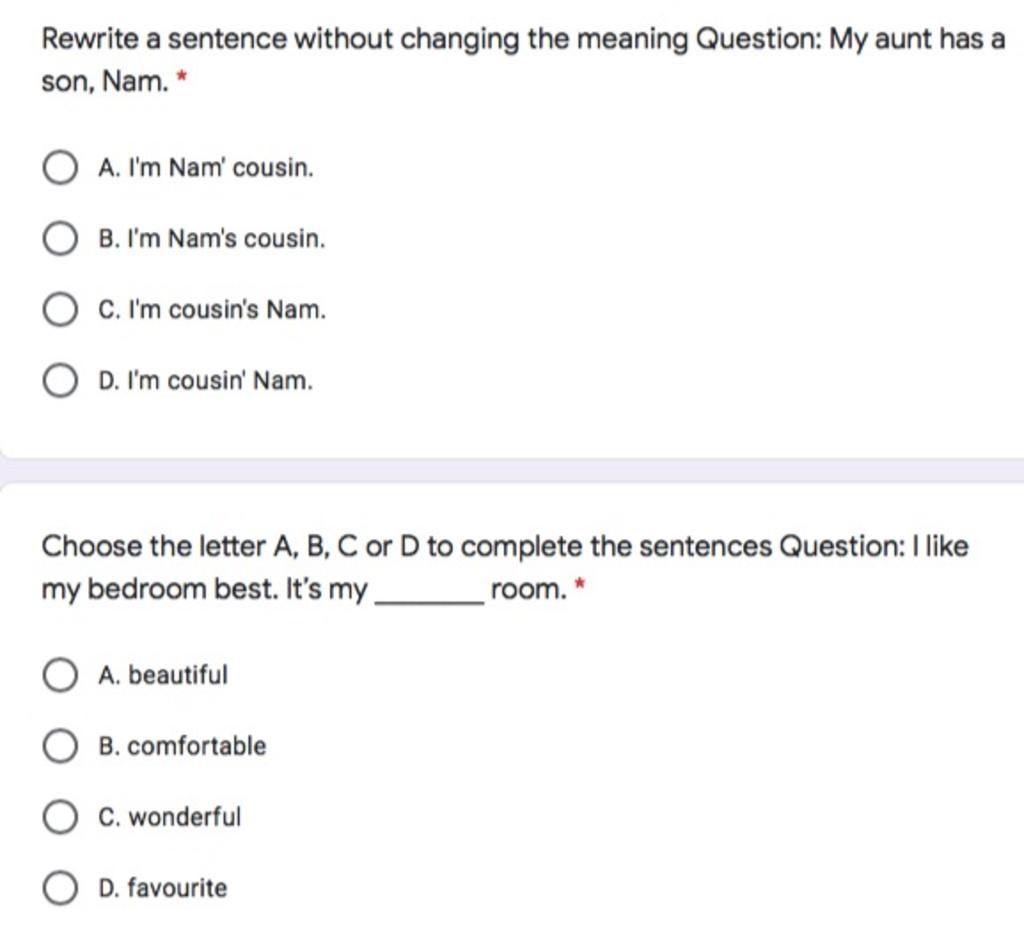Select radio button for B. I'm Nam's cousin
This screenshot has height=930, width=1024.
coord(60,238)
